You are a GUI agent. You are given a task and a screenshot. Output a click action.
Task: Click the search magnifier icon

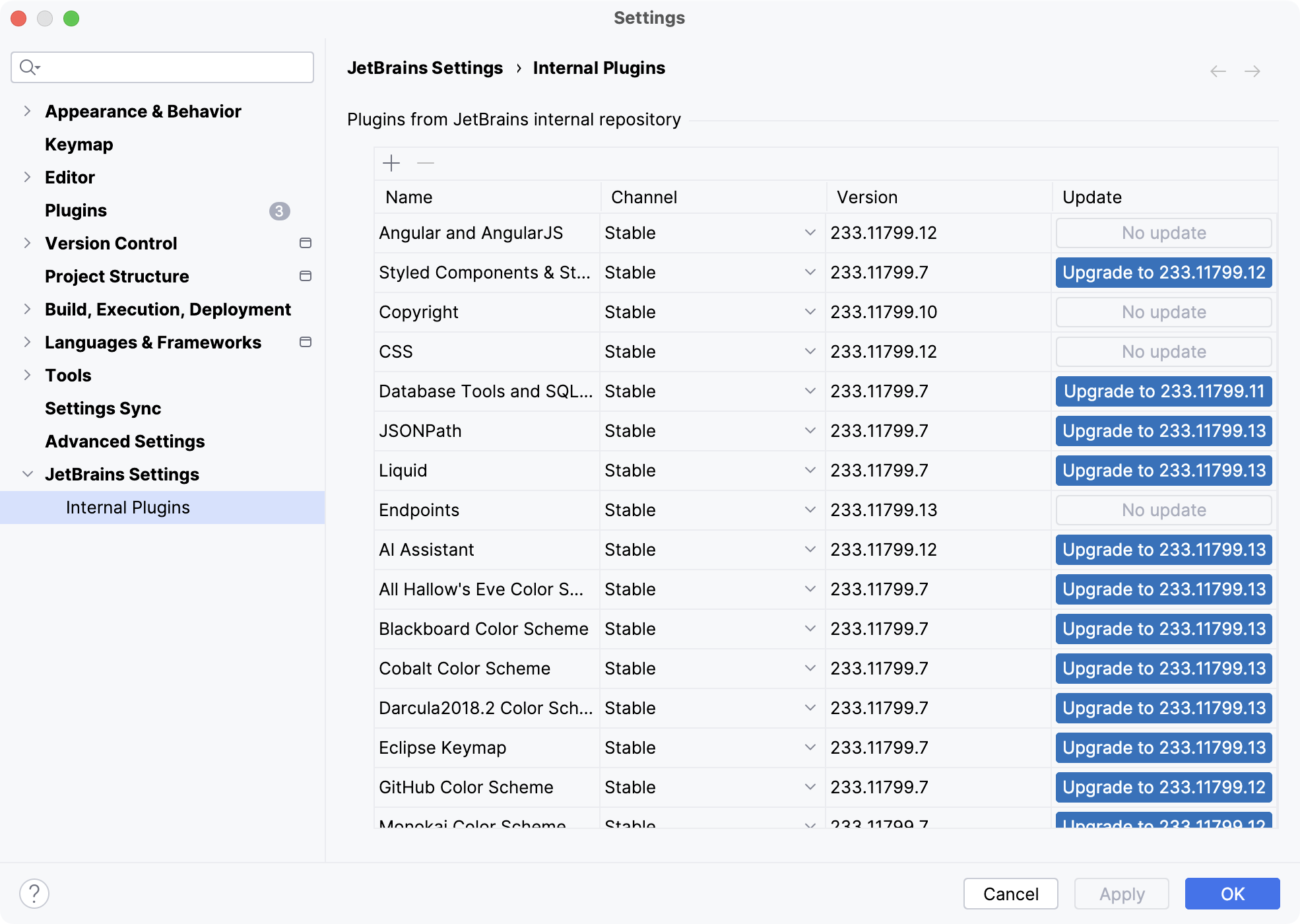[30, 67]
